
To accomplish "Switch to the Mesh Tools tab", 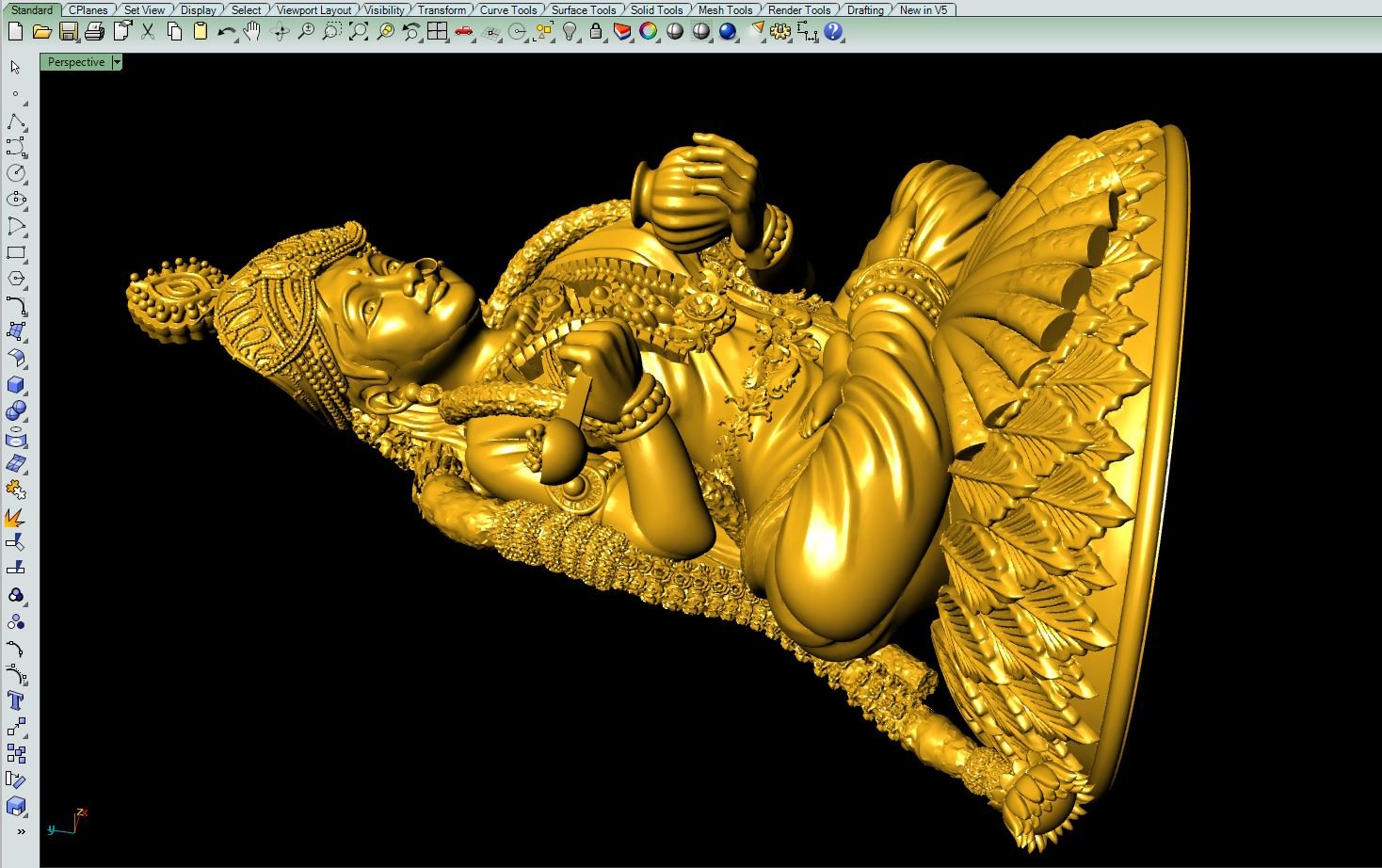I will tap(724, 9).
